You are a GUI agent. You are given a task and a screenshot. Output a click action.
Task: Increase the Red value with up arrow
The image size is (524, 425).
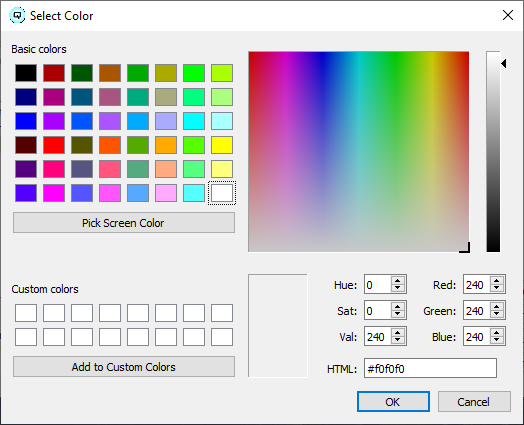497,281
